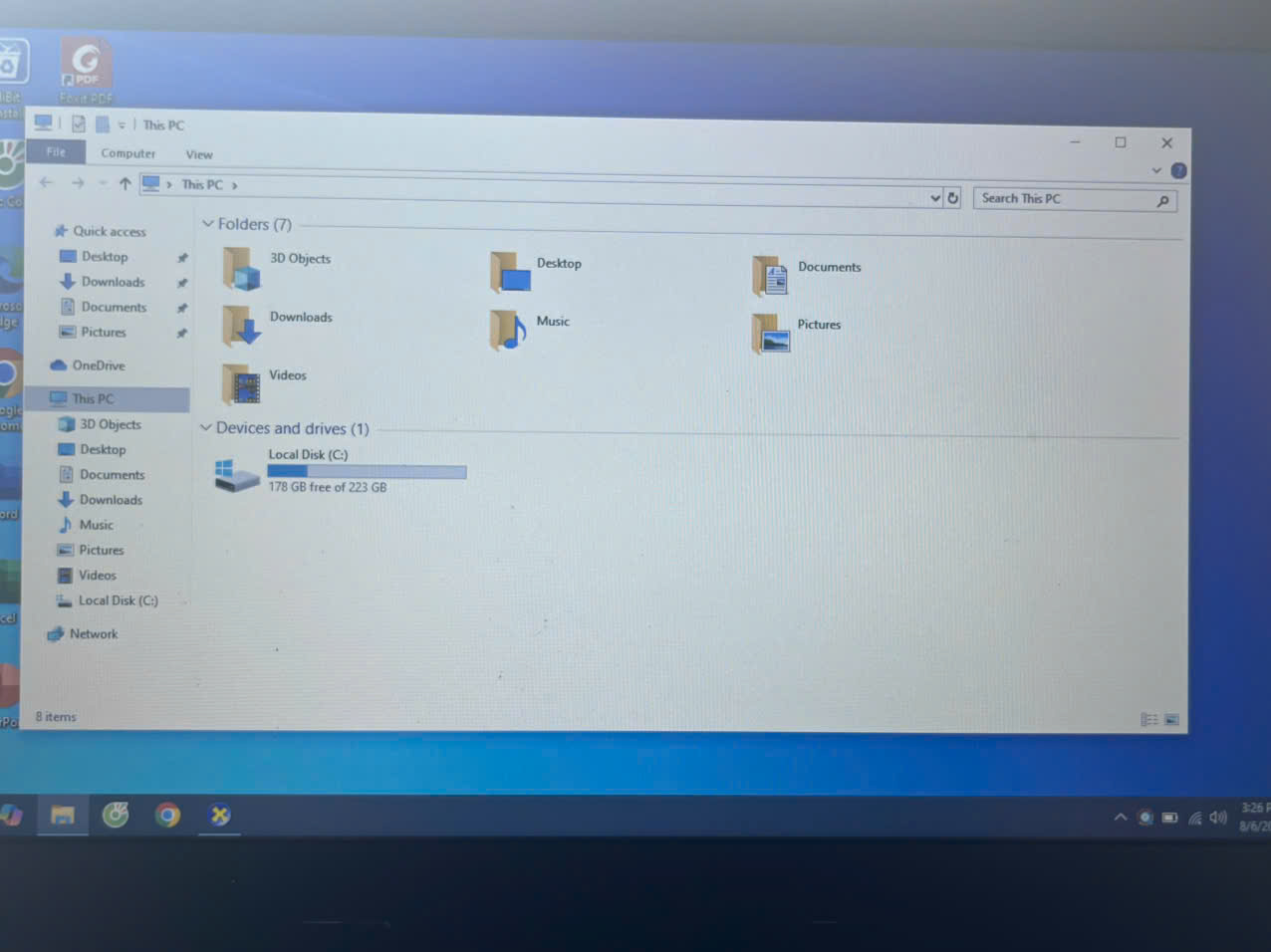1271x952 pixels.
Task: Open the green circular app on taskbar
Action: click(x=116, y=816)
